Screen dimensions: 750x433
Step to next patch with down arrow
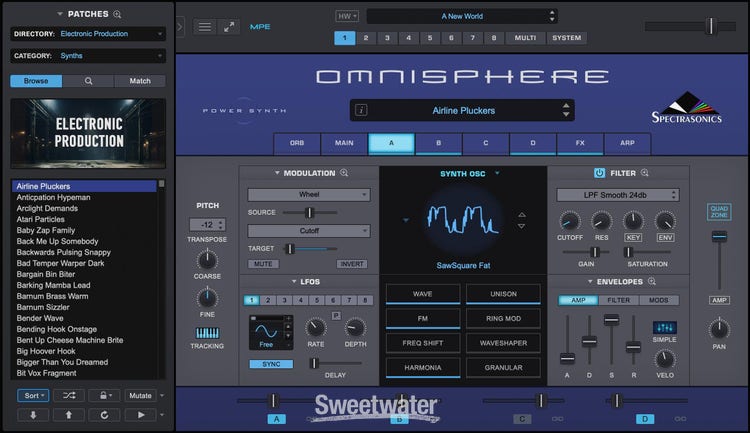click(32, 414)
